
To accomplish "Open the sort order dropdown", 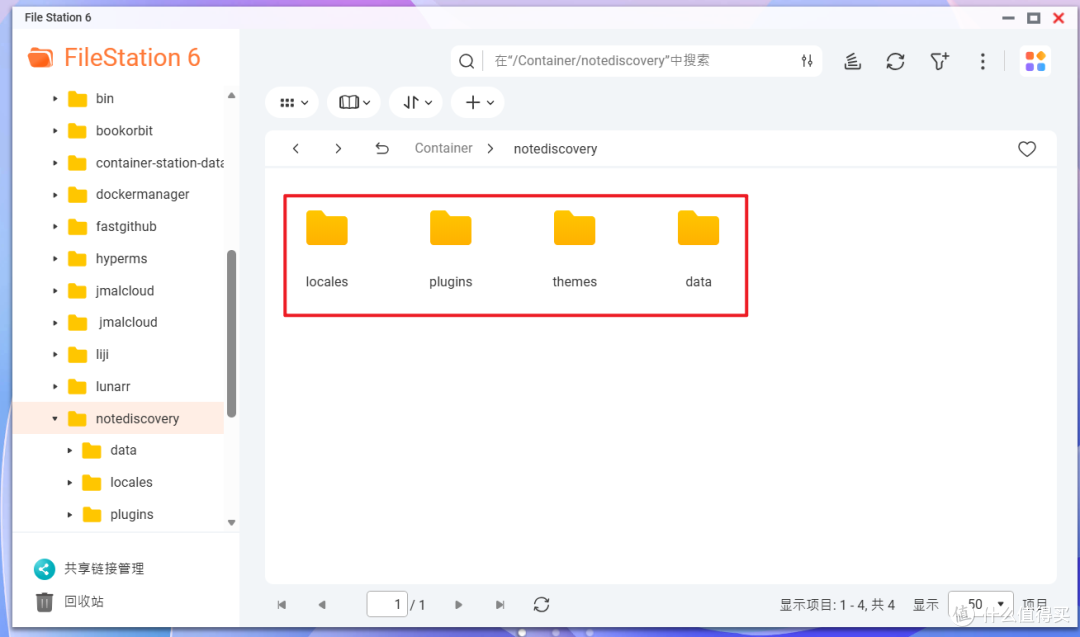I will pos(416,103).
